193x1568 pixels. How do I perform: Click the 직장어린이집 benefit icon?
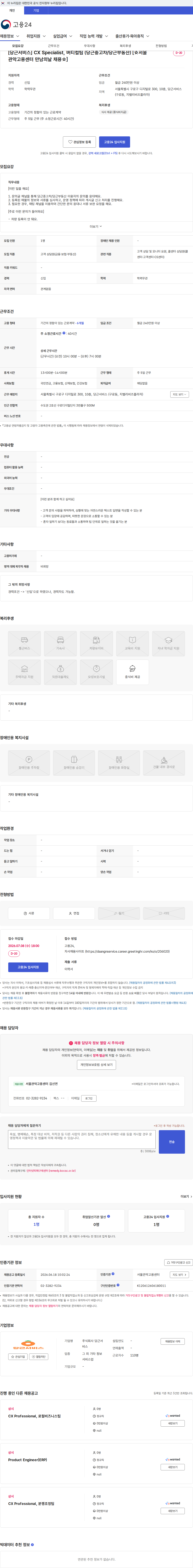pos(60,672)
